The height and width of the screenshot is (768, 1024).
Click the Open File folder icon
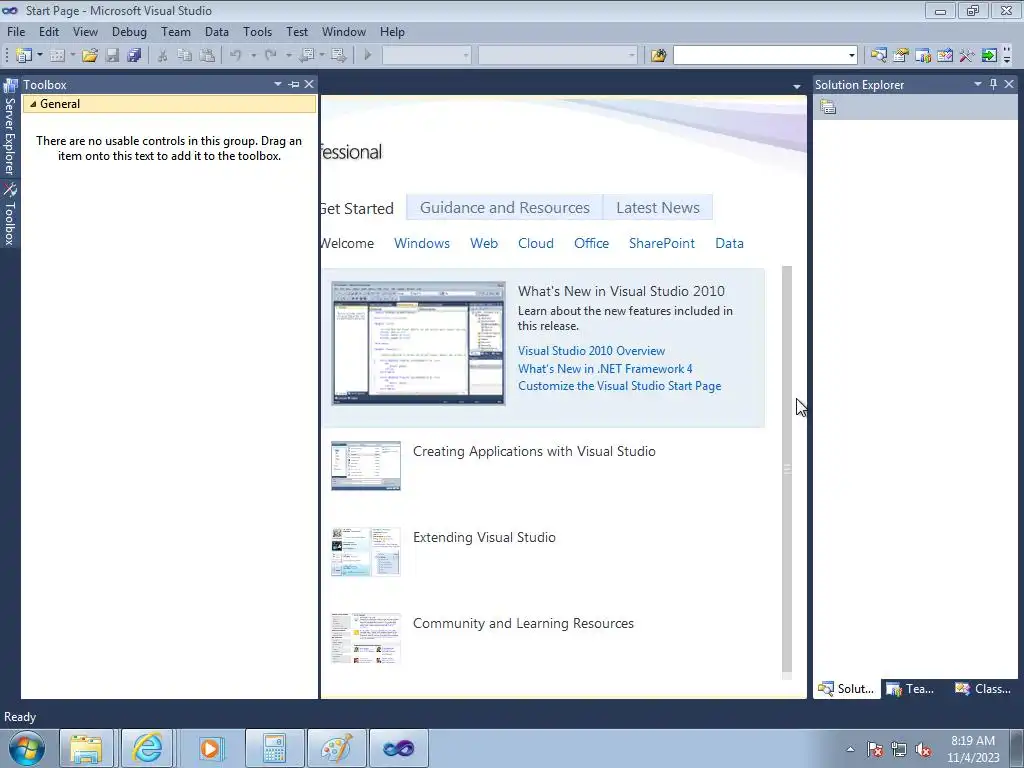(90, 56)
